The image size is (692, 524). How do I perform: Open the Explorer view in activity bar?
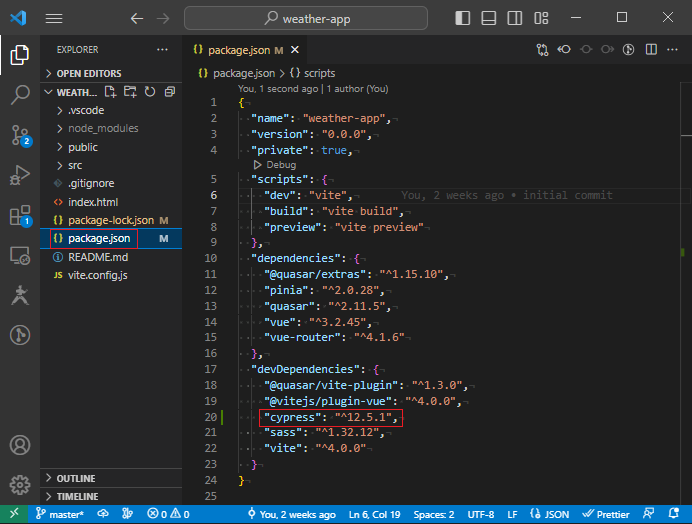(x=20, y=55)
